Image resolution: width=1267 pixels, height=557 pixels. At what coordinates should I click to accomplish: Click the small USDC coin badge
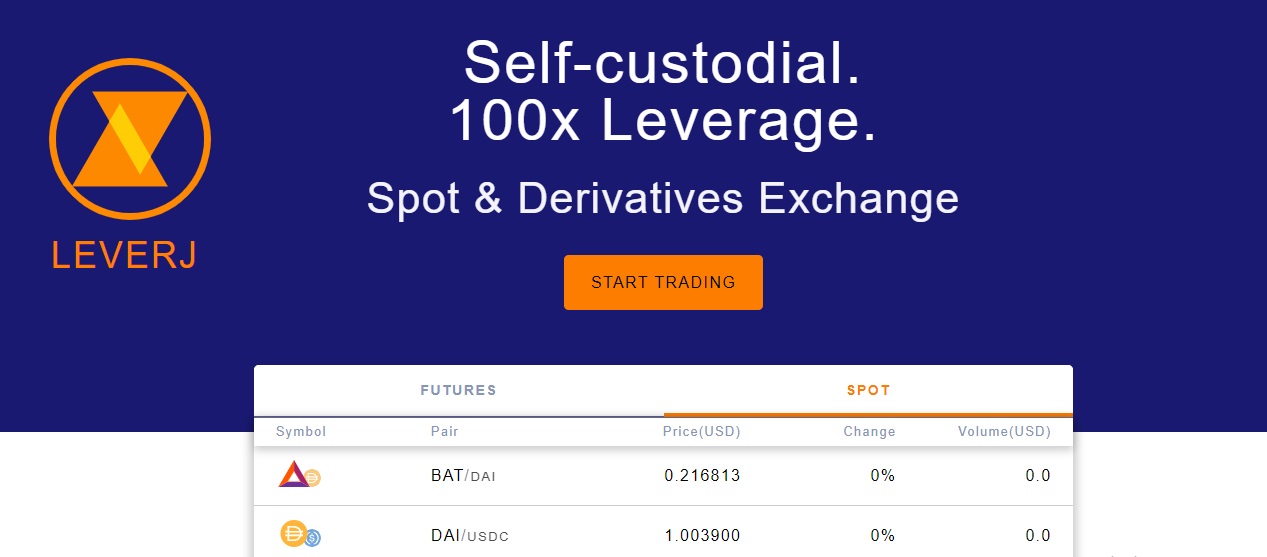coord(313,538)
